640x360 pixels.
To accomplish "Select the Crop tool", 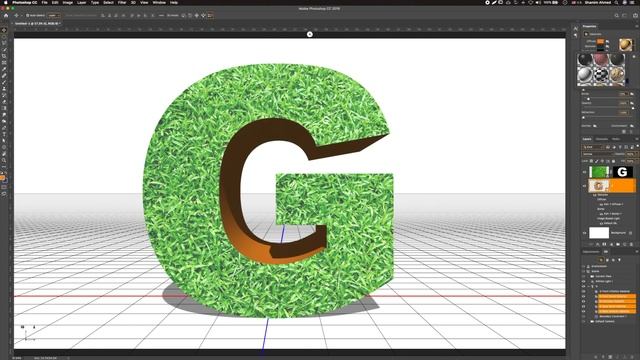I will click(x=4, y=56).
